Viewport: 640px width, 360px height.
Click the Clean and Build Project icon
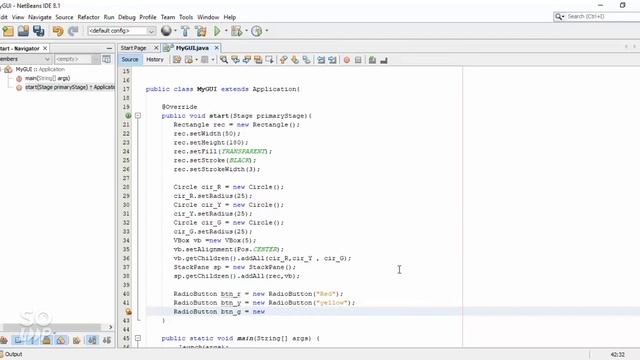tap(201, 31)
